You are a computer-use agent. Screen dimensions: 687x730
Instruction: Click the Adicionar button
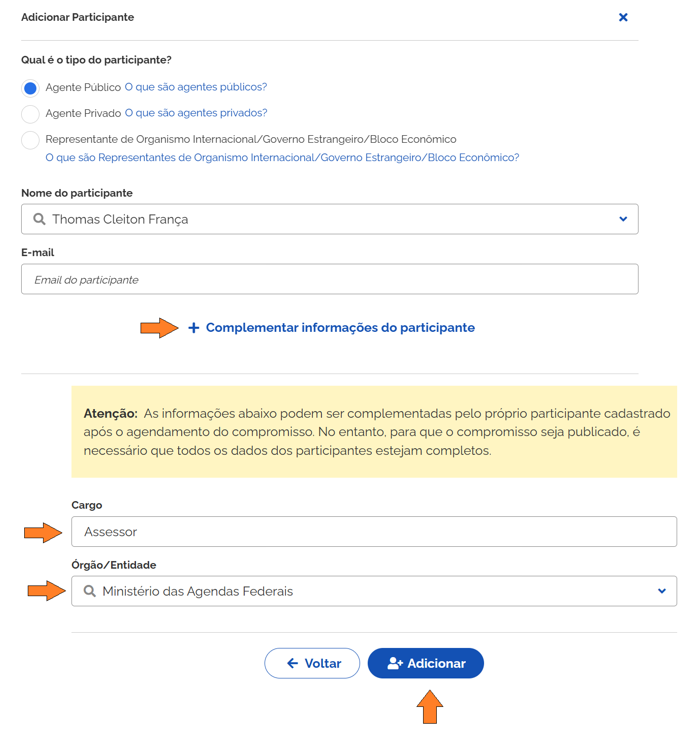[x=426, y=663]
